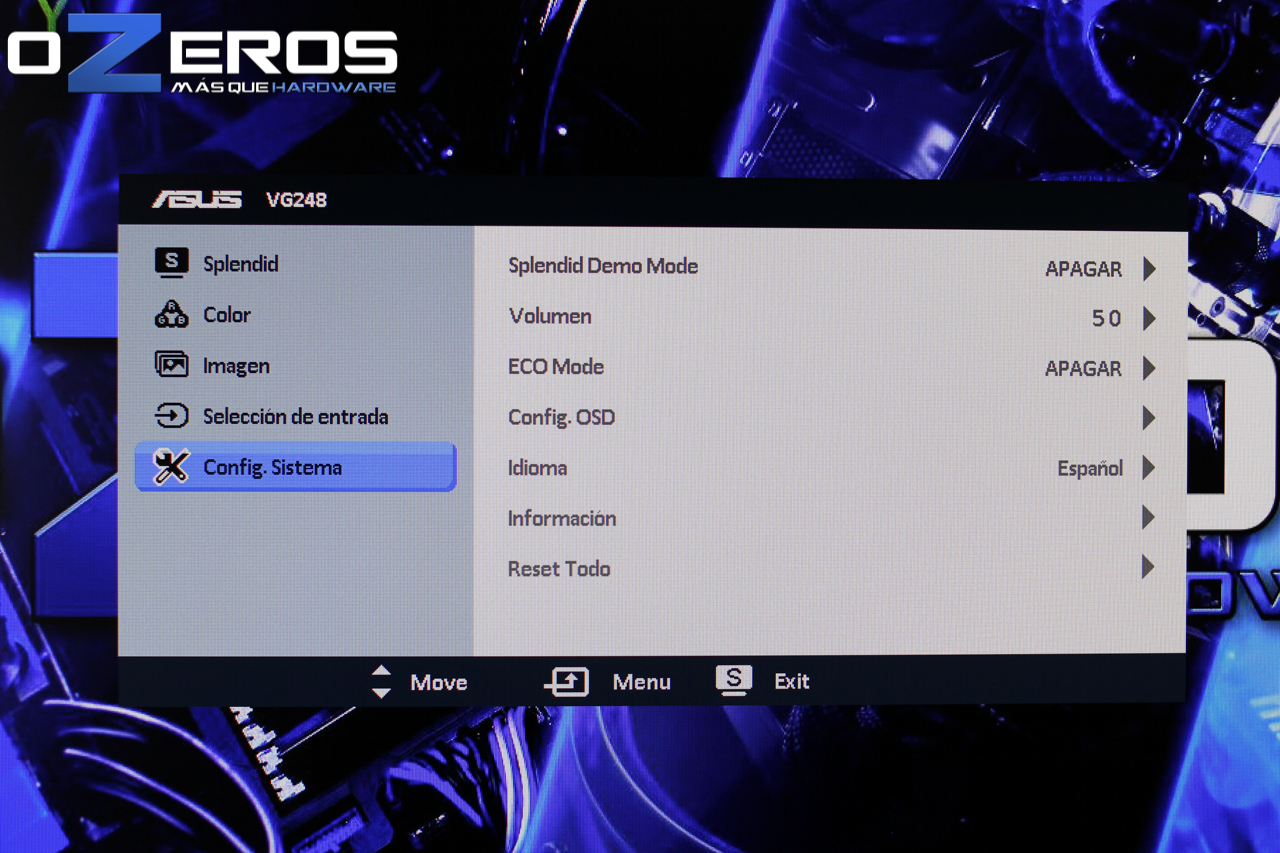
Task: Adjust the Volumen value 50
Action: click(x=1106, y=319)
